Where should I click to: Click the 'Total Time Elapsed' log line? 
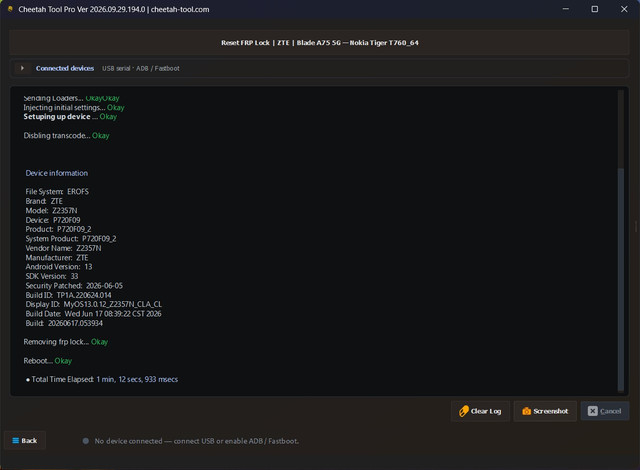coord(102,379)
